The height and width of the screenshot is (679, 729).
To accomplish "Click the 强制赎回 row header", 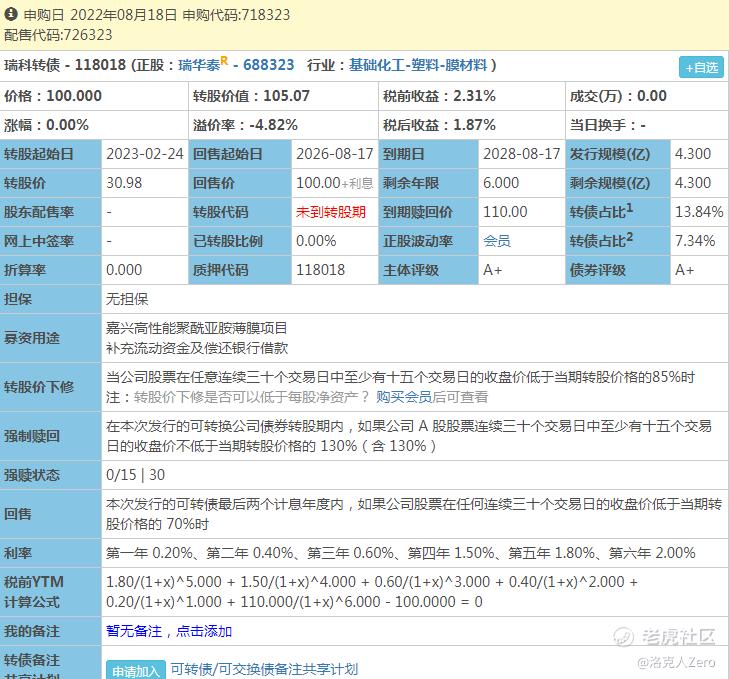I will click(50, 436).
